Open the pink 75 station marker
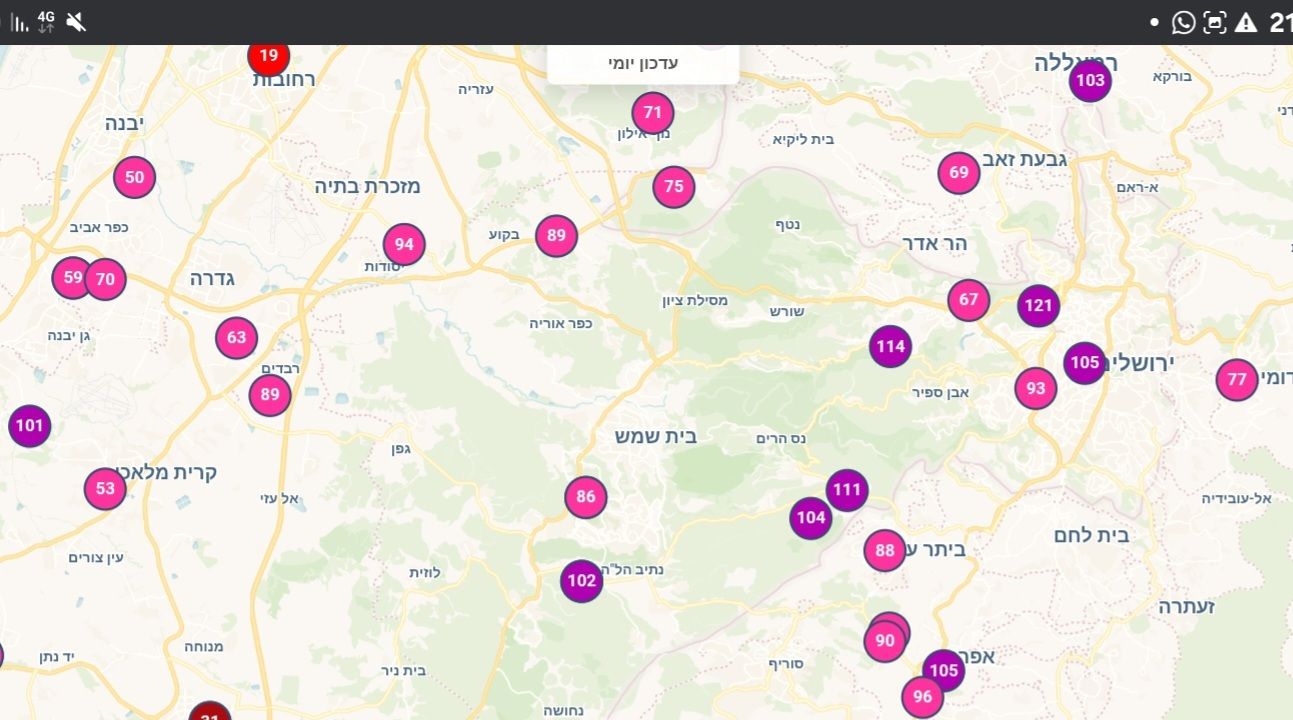The height and width of the screenshot is (720, 1293). pyautogui.click(x=674, y=187)
